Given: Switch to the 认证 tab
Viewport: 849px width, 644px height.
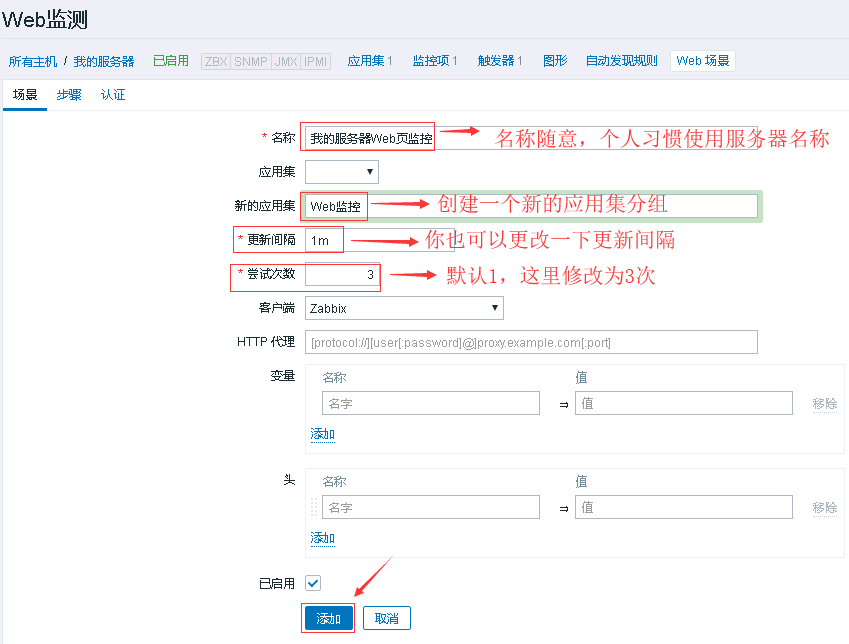Looking at the screenshot, I should coord(113,95).
